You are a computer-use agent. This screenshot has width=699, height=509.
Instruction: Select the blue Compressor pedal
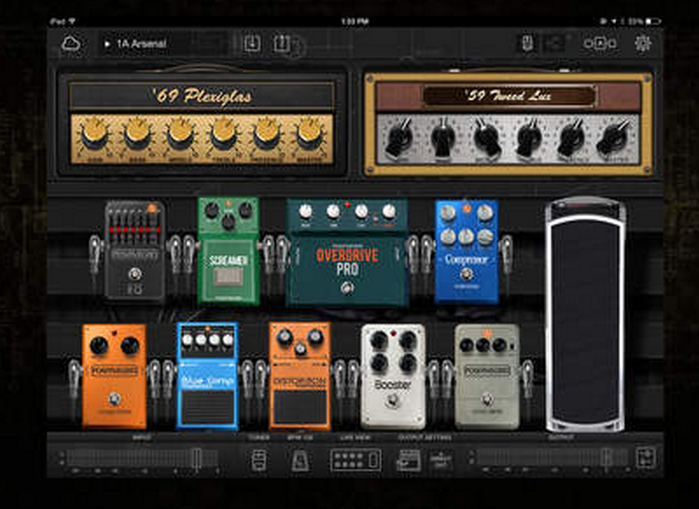[x=466, y=252]
